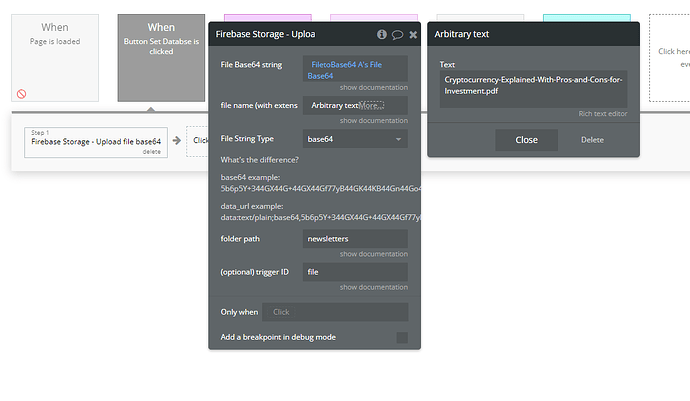Show documentation for file name field
This screenshot has width=690, height=401.
point(374,121)
